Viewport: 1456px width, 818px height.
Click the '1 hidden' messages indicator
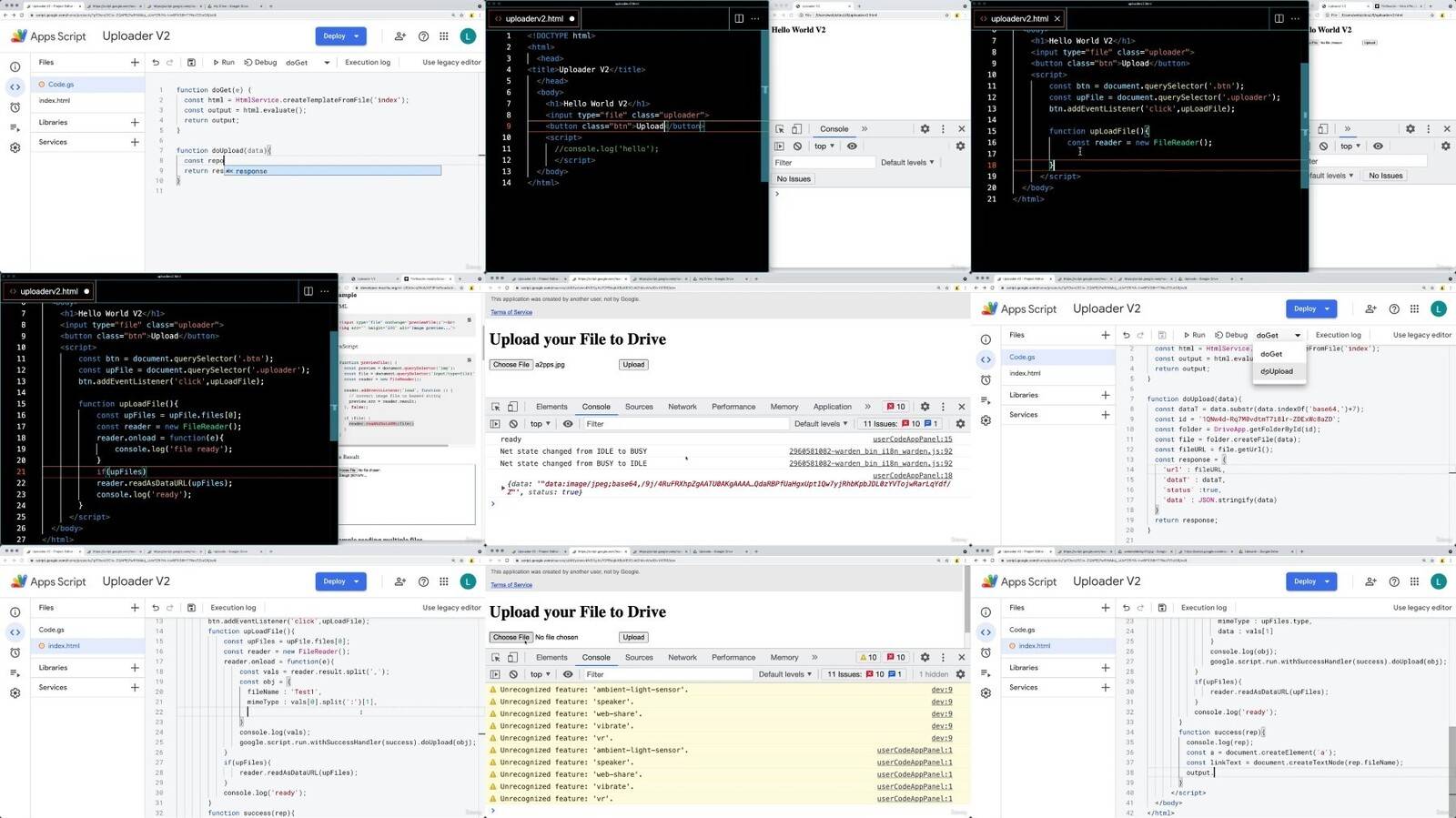934,674
